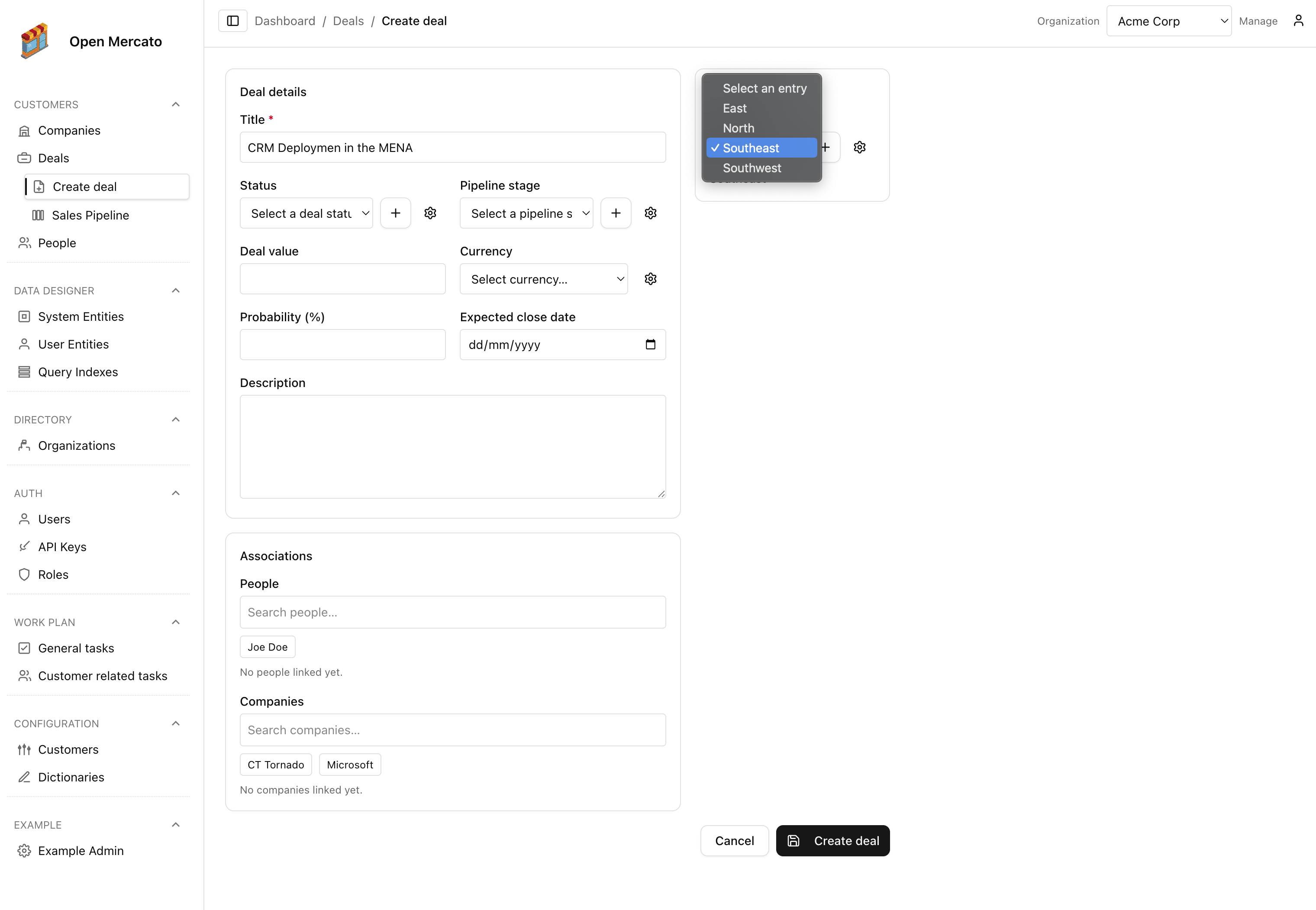Screen dimensions: 1316x910
Task: Collapse the Work Plan section
Action: click(x=175, y=622)
